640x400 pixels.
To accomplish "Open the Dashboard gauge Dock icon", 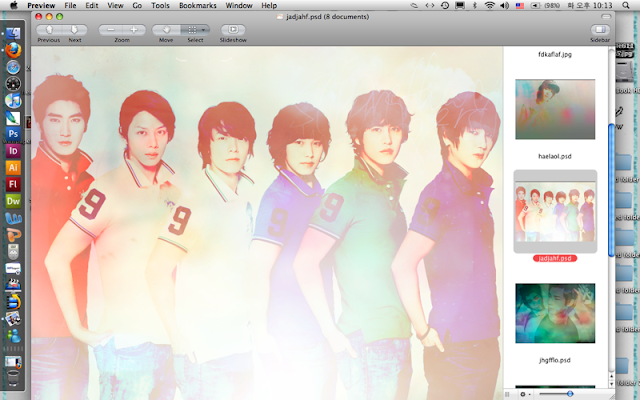I will pos(13,84).
